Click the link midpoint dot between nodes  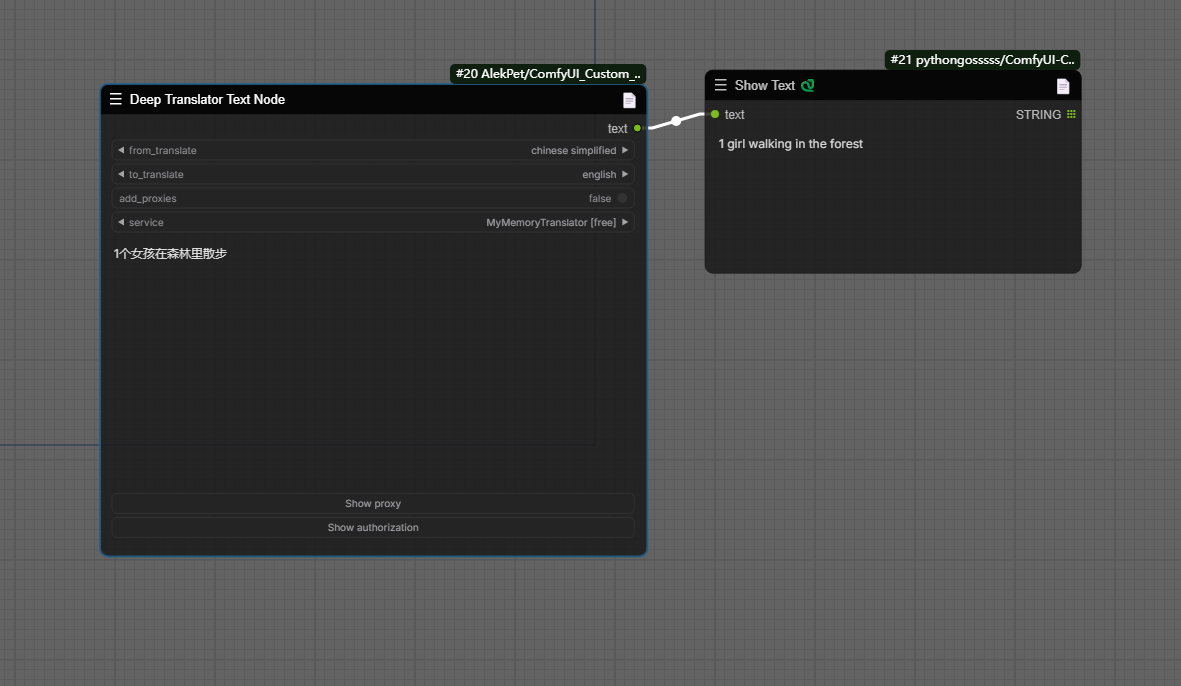(x=676, y=121)
